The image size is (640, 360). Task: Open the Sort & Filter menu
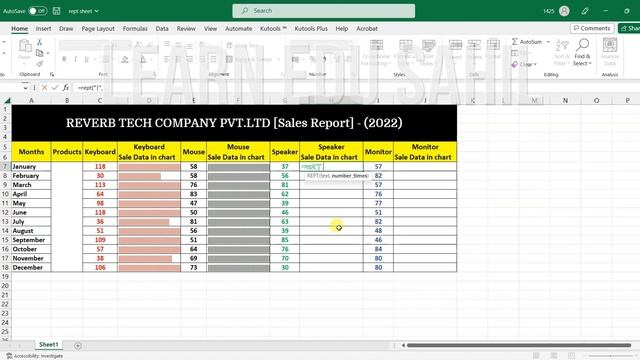(x=562, y=53)
